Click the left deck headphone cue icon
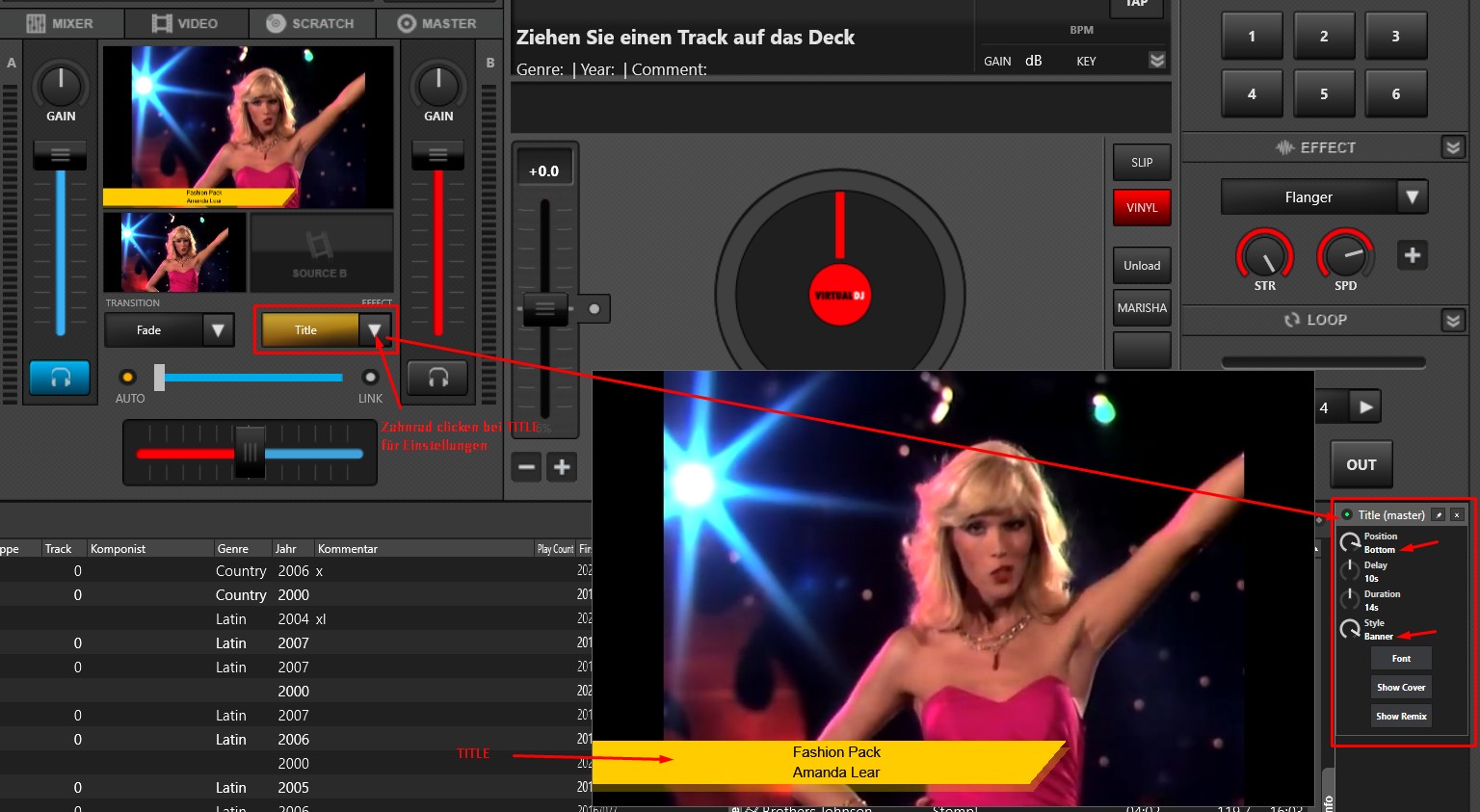The height and width of the screenshot is (812, 1480). 60,378
